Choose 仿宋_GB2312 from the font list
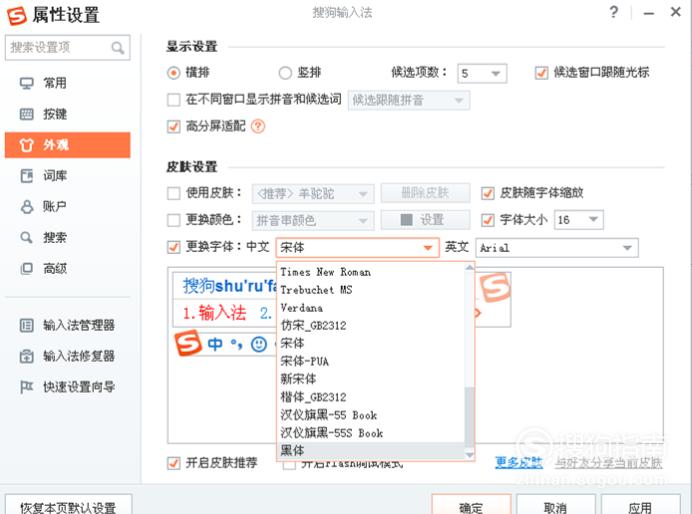692x514 pixels. click(371, 326)
